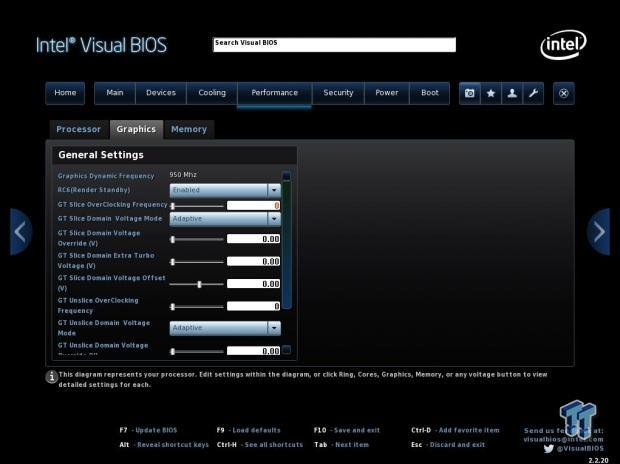This screenshot has height=464, width=620.
Task: Click GT Slice OverClocking Frequency slider
Action: [197, 206]
